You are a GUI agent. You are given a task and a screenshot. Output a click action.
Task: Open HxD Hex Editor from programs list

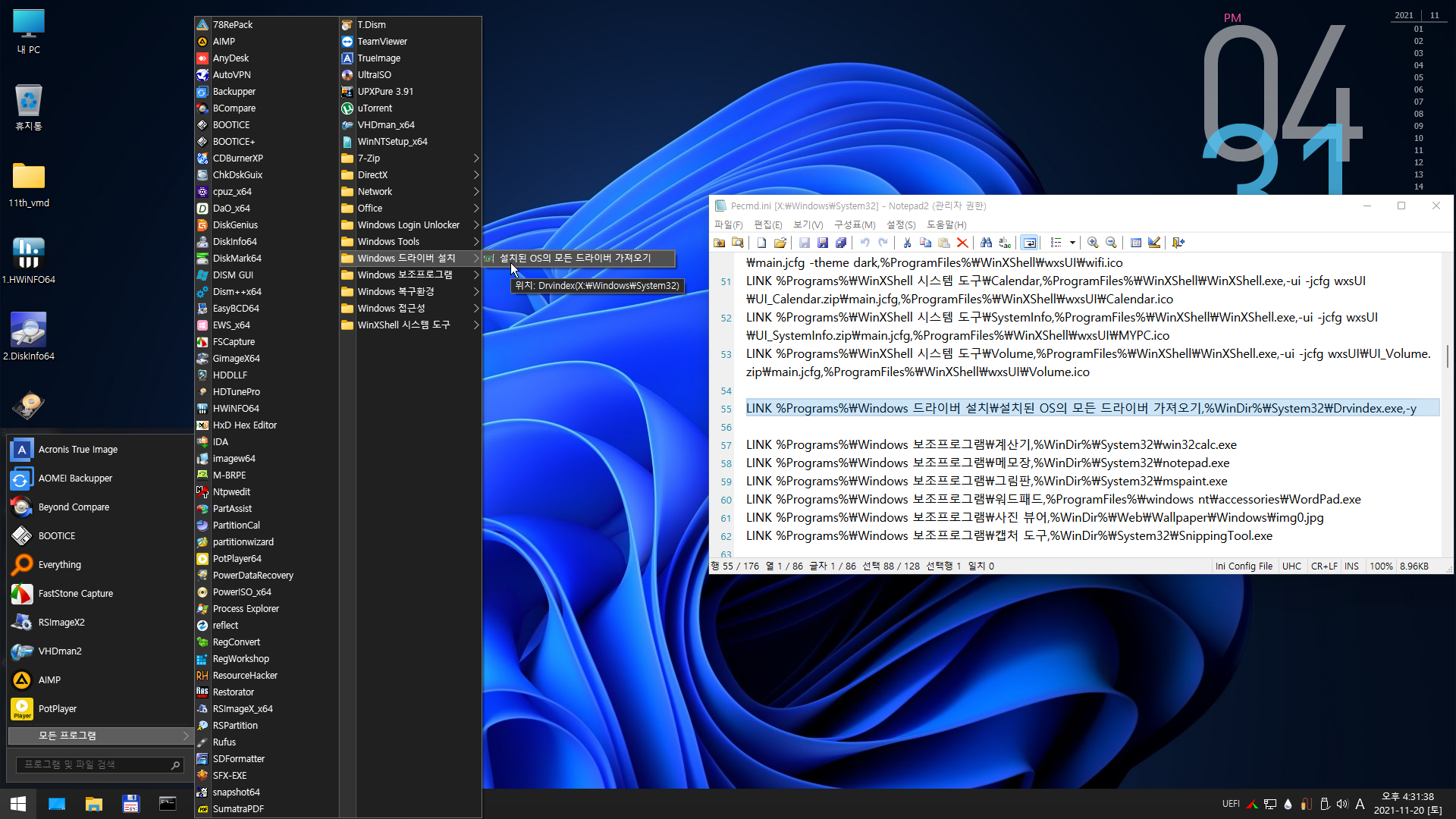tap(265, 425)
